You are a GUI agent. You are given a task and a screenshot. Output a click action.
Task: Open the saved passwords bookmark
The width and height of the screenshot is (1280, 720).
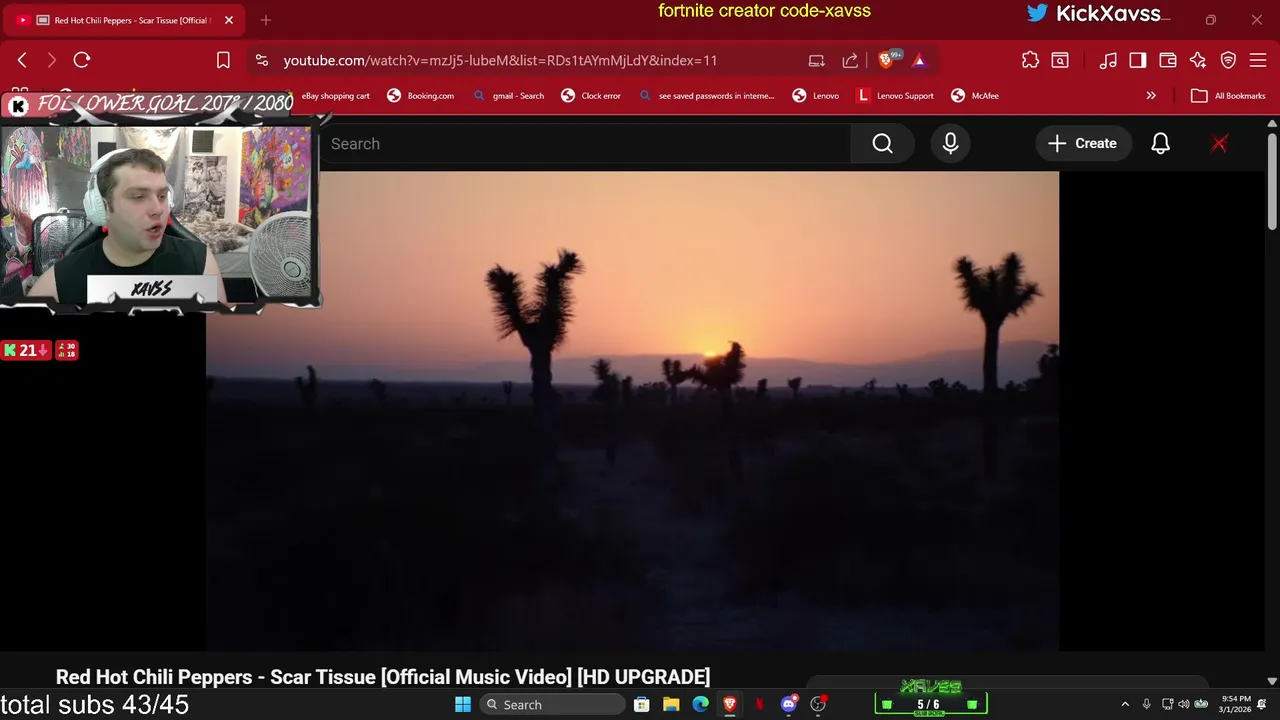(707, 96)
